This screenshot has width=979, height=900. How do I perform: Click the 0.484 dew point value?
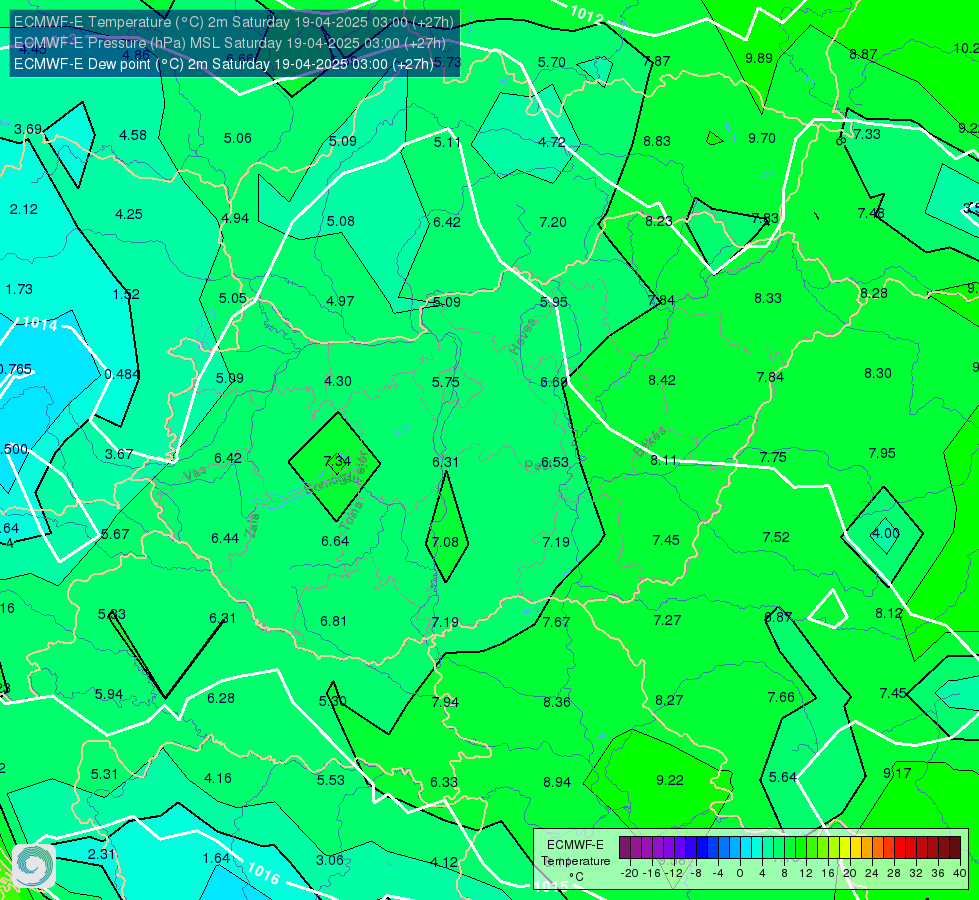pyautogui.click(x=122, y=374)
